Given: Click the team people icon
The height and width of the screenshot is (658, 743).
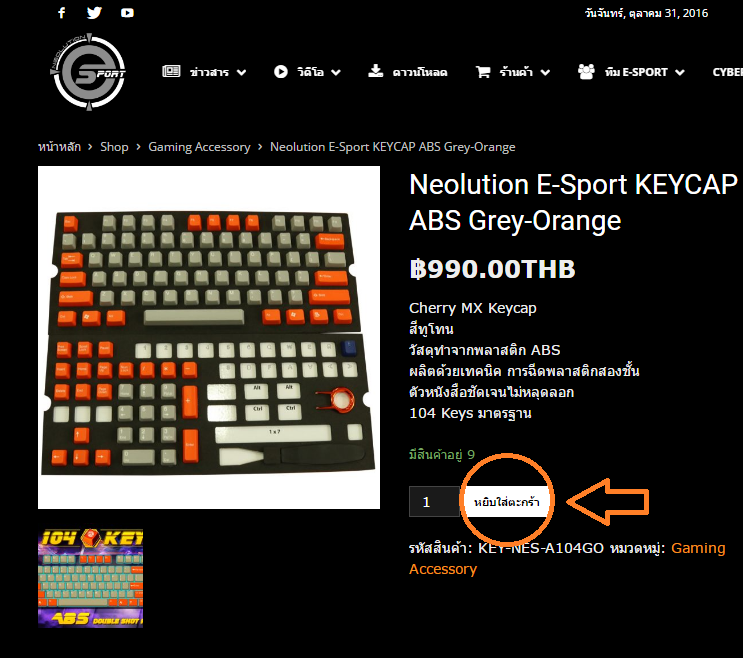Looking at the screenshot, I should click(586, 72).
